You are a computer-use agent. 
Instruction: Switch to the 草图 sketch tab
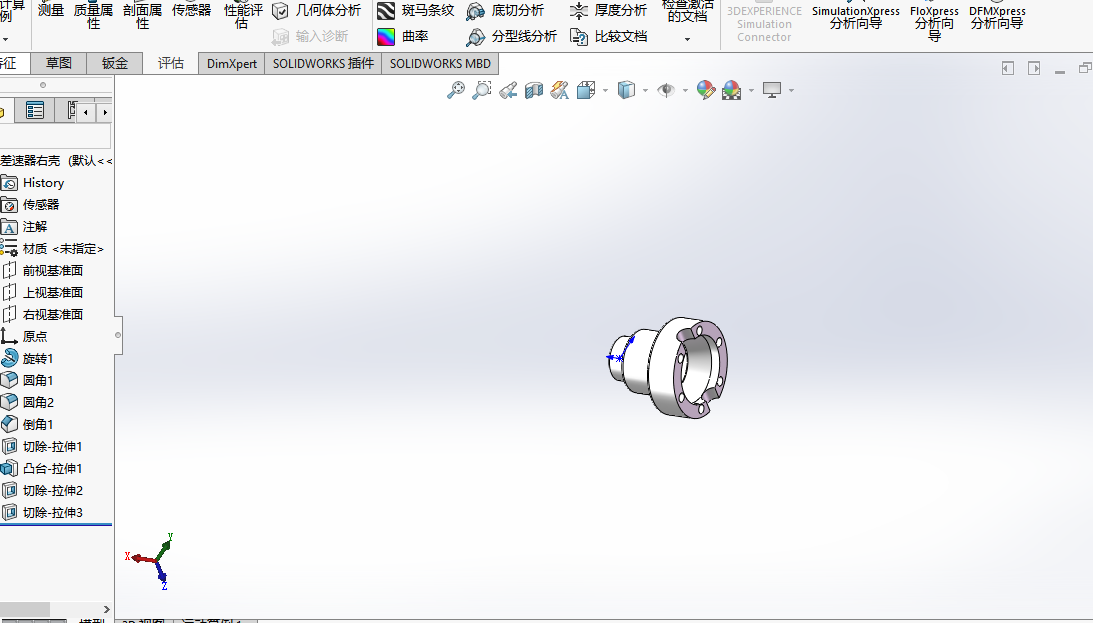click(59, 63)
